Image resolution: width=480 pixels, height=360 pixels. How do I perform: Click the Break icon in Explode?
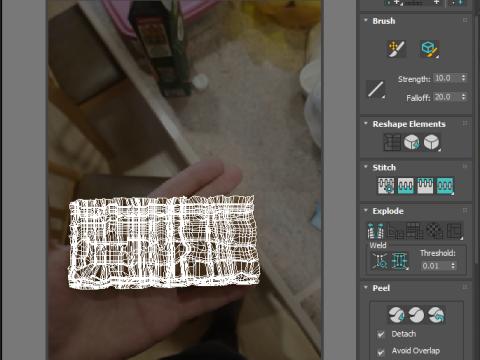click(x=375, y=231)
